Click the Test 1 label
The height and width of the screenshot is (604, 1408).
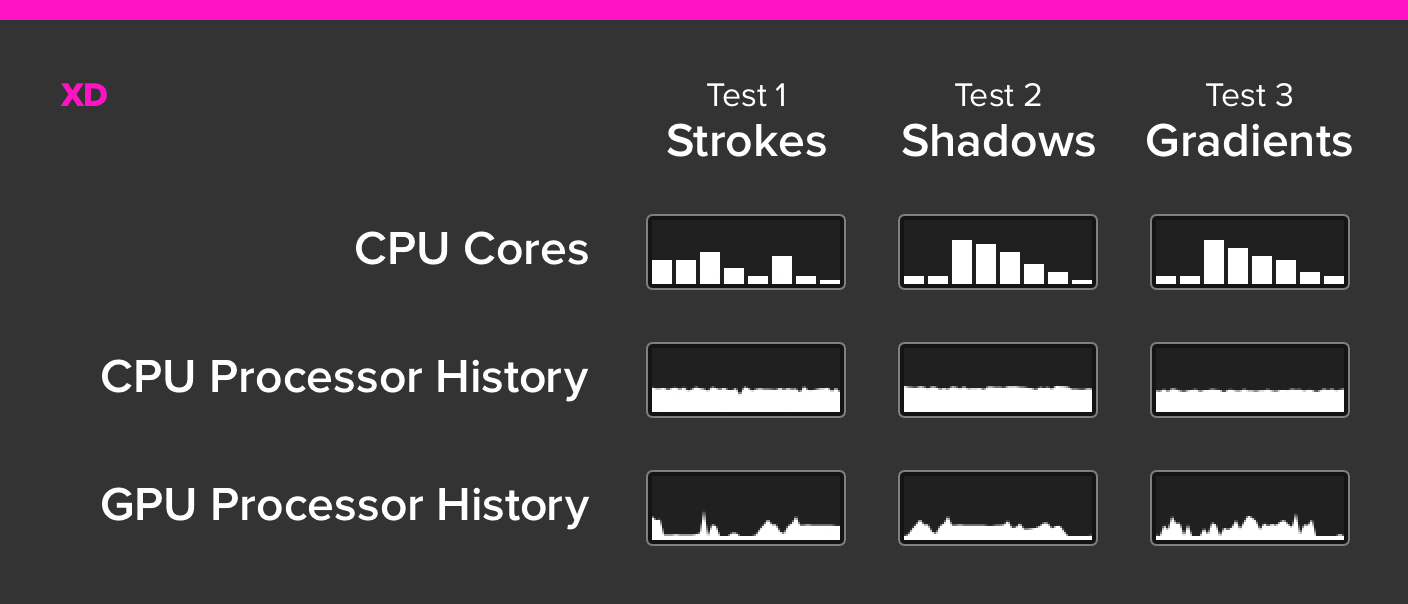coord(746,96)
